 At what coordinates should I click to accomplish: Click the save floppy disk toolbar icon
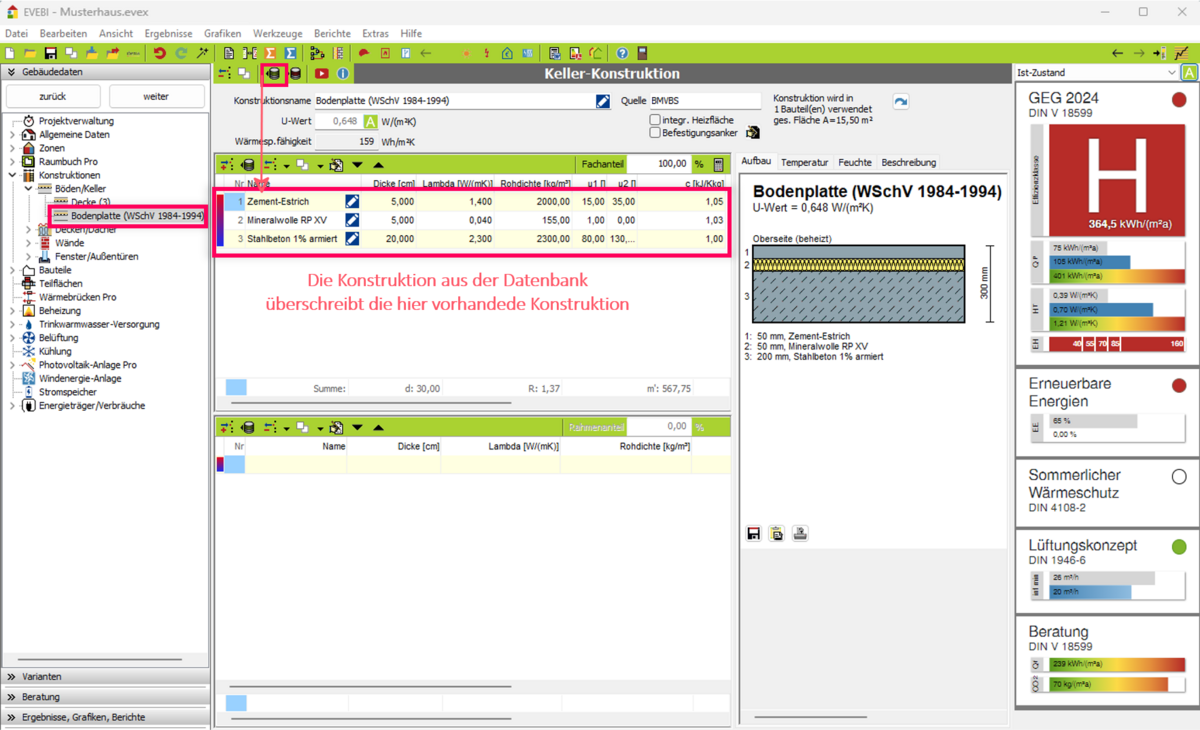[50, 53]
